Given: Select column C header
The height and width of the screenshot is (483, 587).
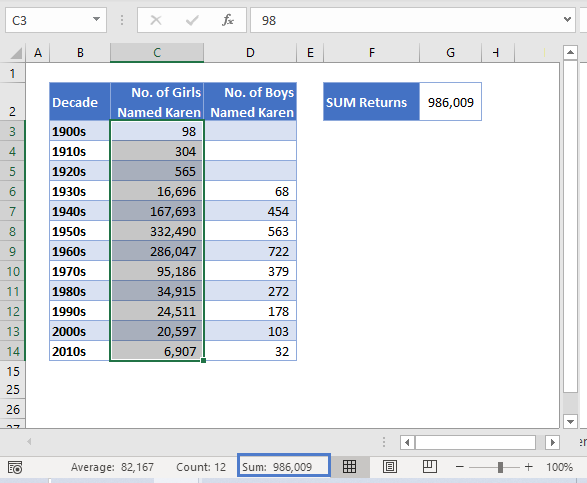Looking at the screenshot, I should 157,53.
